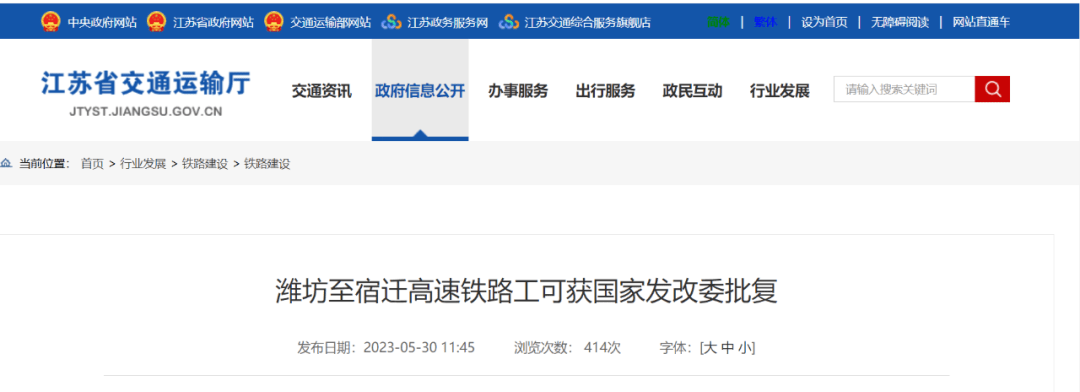Click the red search magnifier button

point(992,89)
